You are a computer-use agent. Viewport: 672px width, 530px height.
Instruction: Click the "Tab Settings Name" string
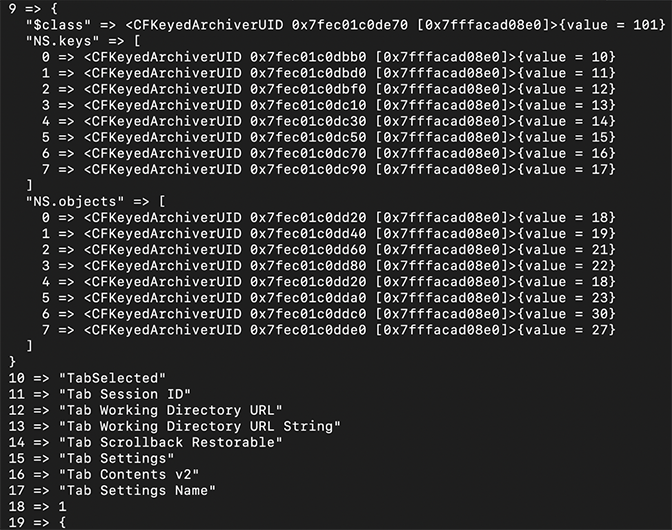pyautogui.click(x=137, y=491)
